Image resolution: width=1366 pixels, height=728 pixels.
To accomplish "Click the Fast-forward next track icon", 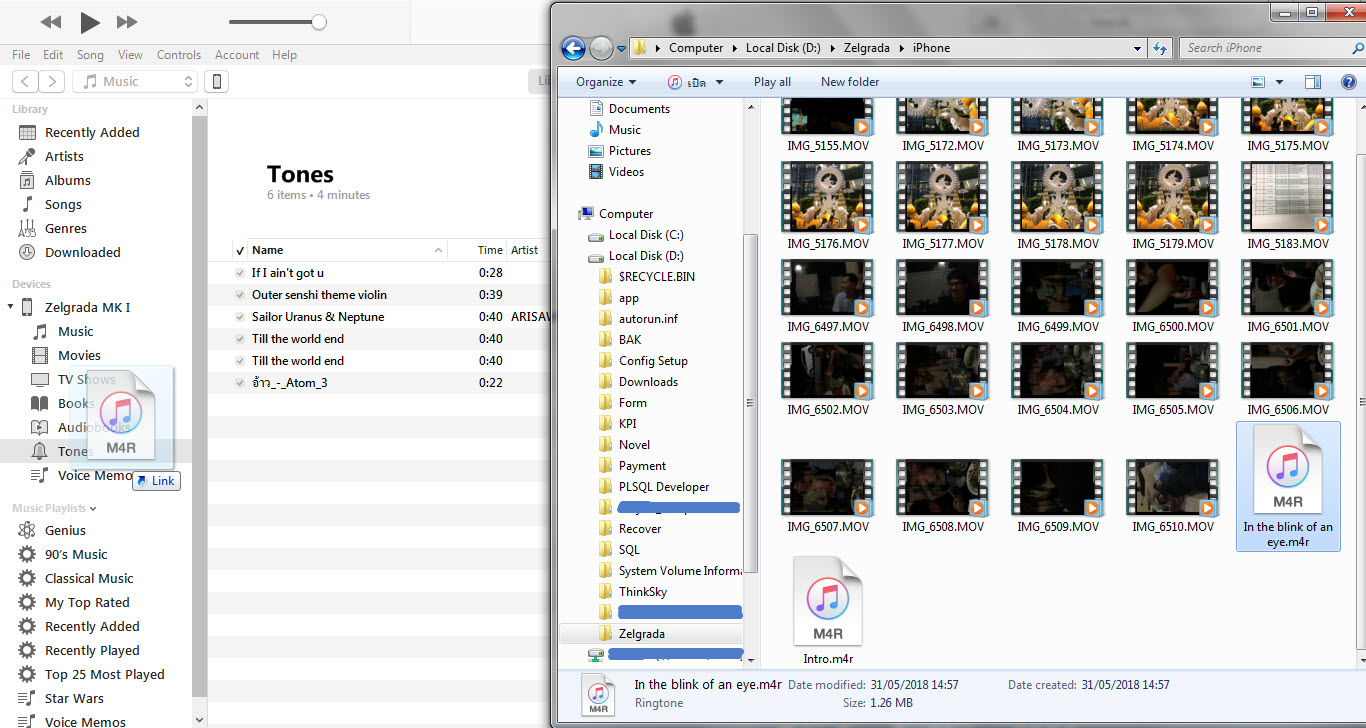I will pyautogui.click(x=127, y=22).
